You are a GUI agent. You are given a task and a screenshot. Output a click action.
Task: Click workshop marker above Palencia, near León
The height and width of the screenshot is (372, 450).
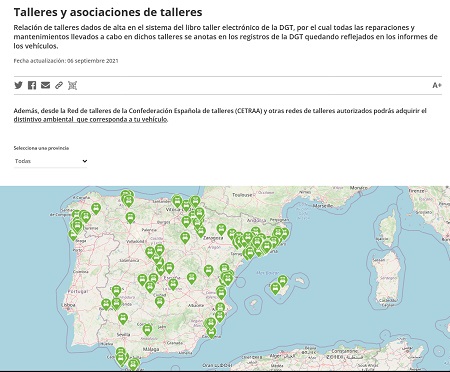tap(130, 218)
